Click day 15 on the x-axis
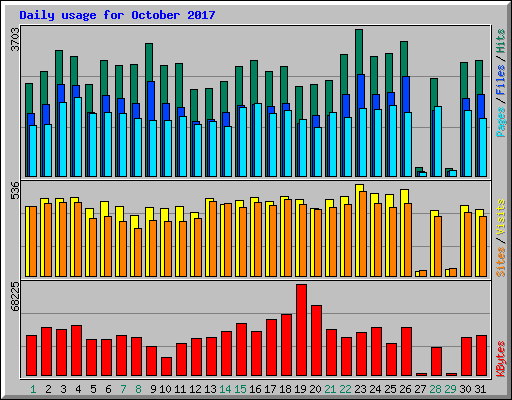 coord(240,389)
